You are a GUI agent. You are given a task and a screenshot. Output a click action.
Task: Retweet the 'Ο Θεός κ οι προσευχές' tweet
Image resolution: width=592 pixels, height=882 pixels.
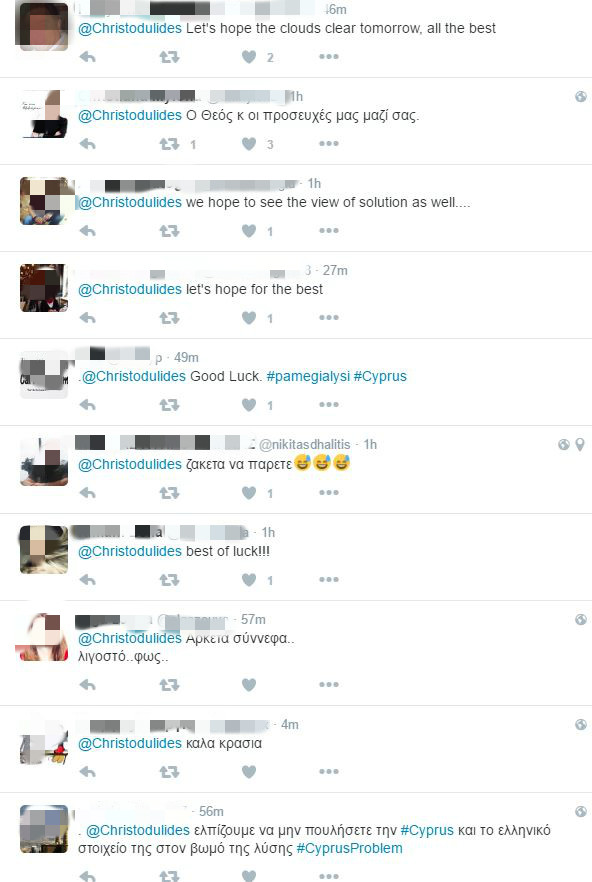coord(169,144)
